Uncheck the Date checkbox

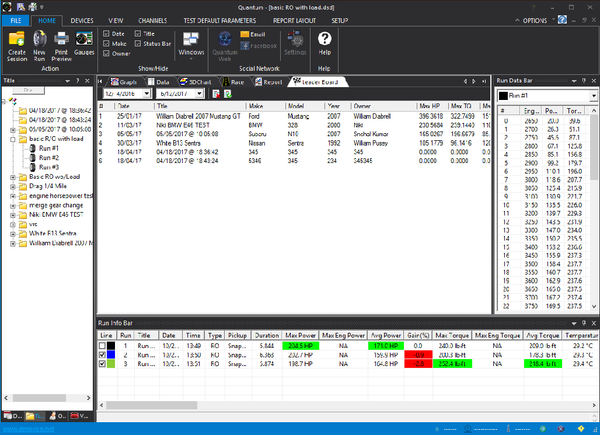[x=107, y=34]
